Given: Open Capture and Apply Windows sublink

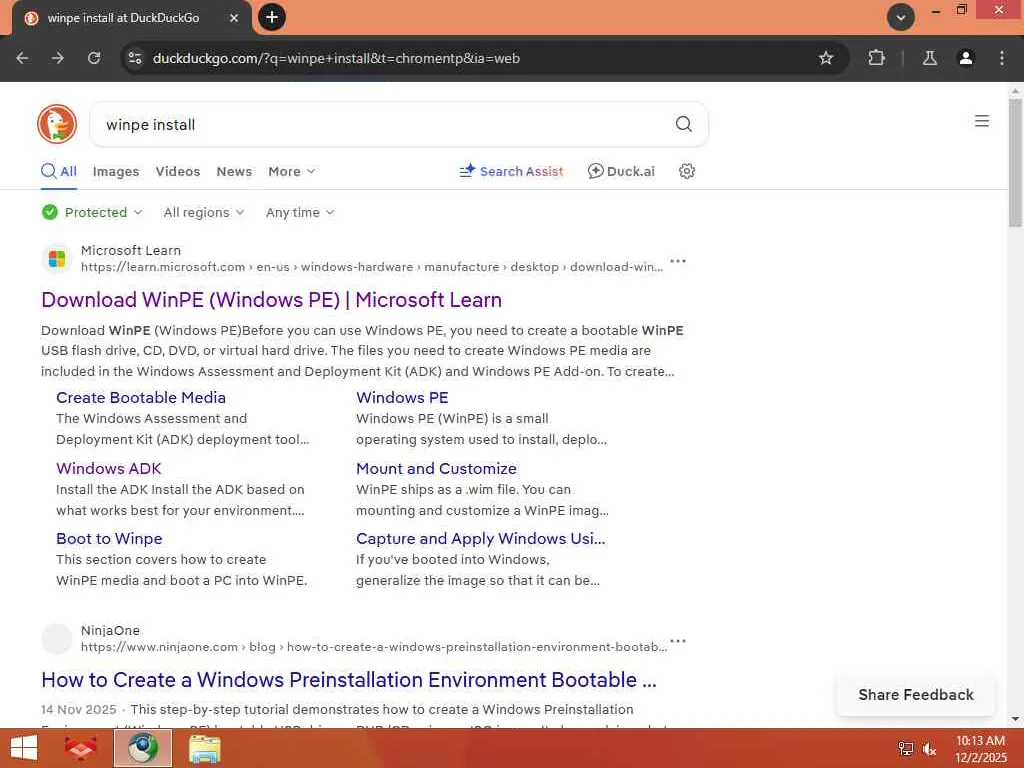Looking at the screenshot, I should [x=481, y=538].
